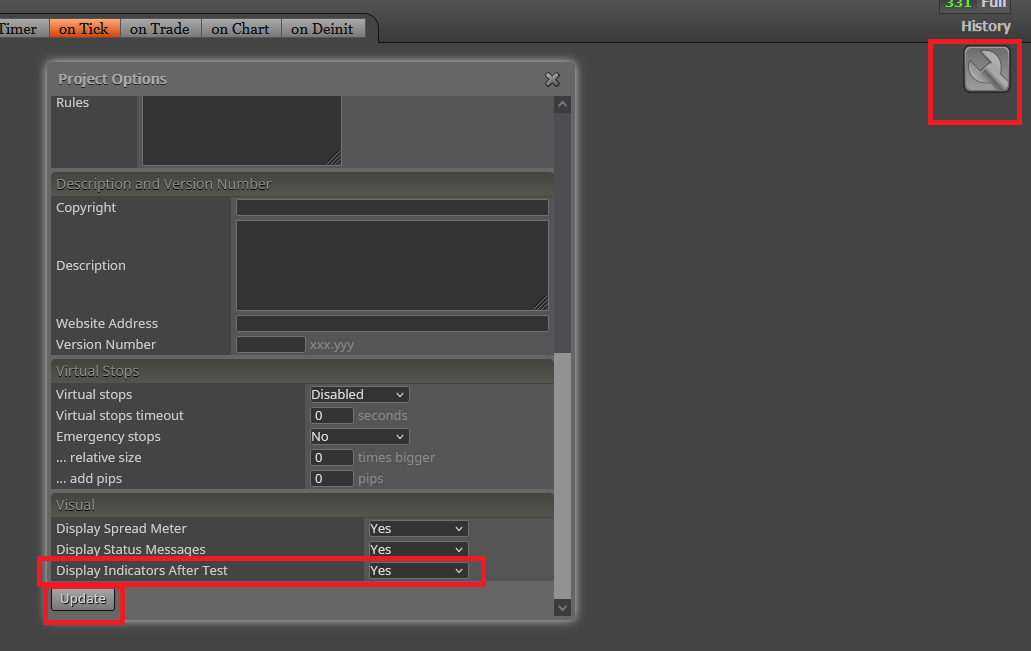
Task: Click the Full label at top right
Action: tap(994, 4)
